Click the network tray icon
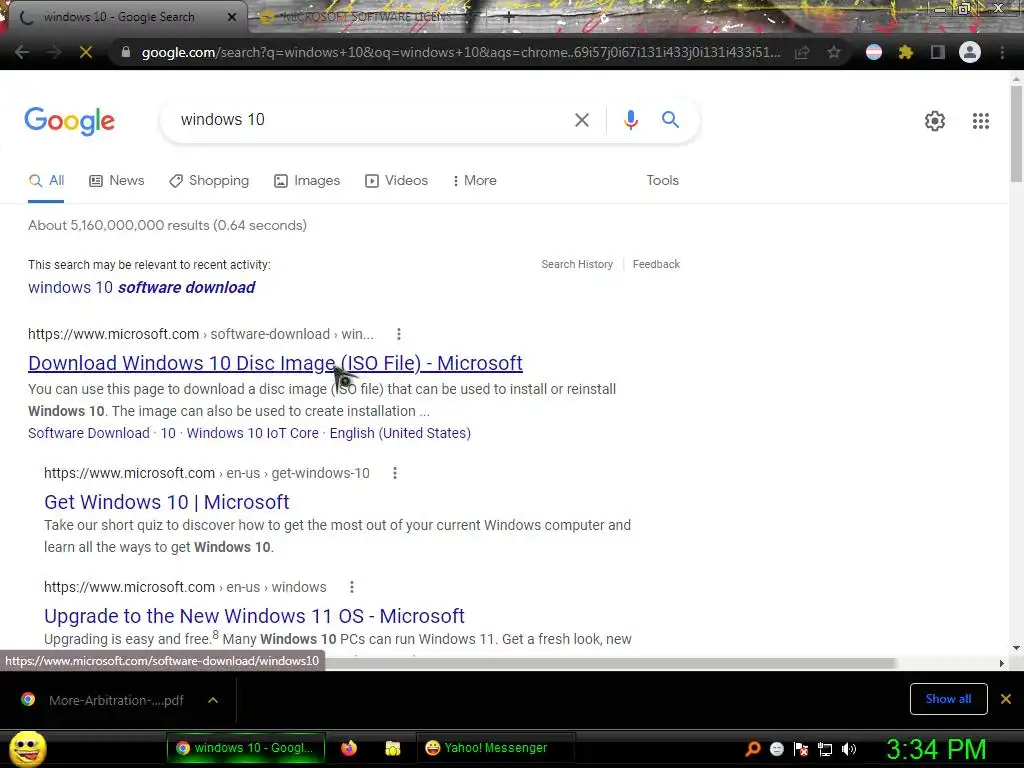This screenshot has height=768, width=1024. pos(825,749)
